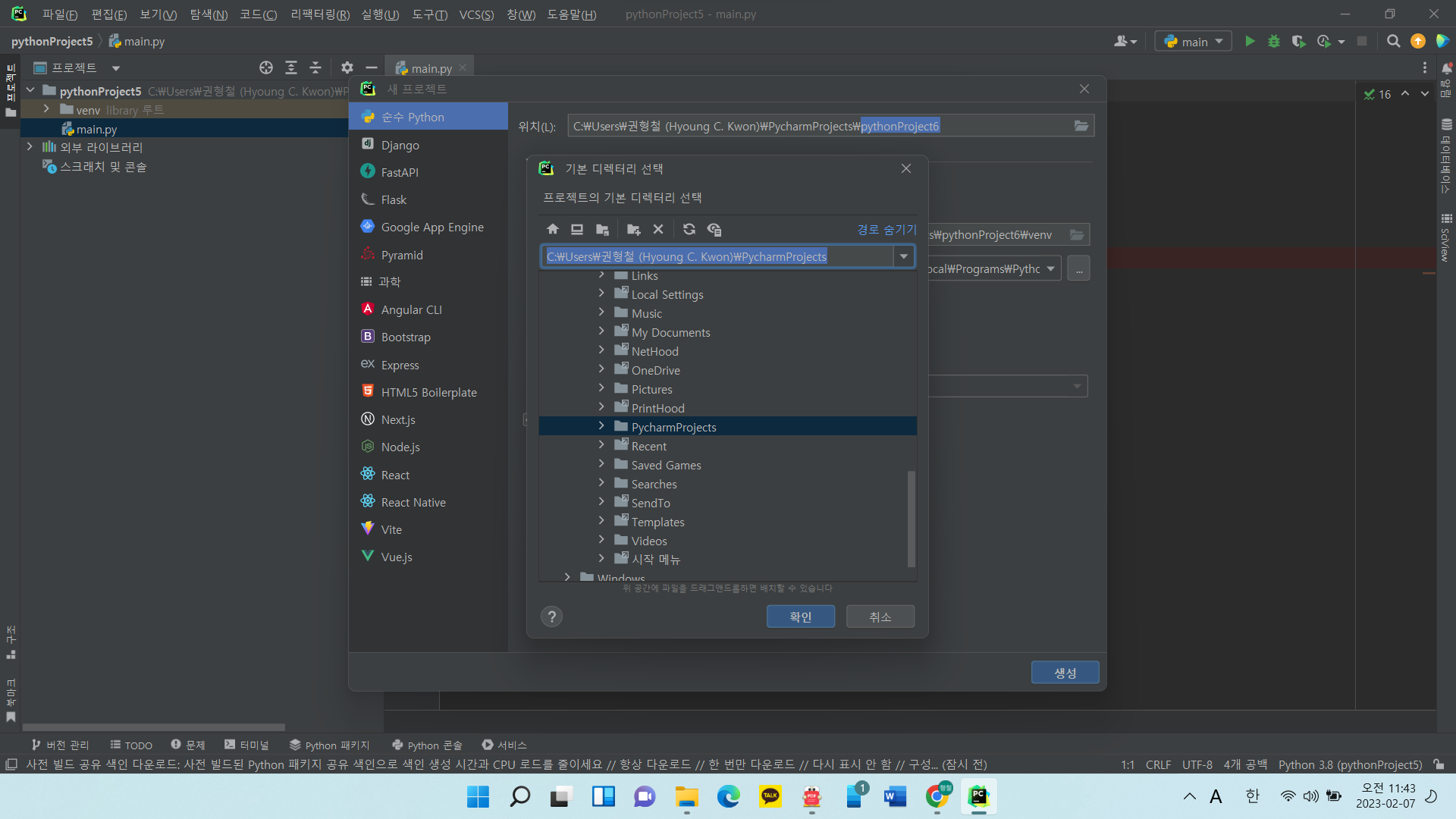Select opened file in project panel
This screenshot has width=1456, height=819.
coord(266,67)
